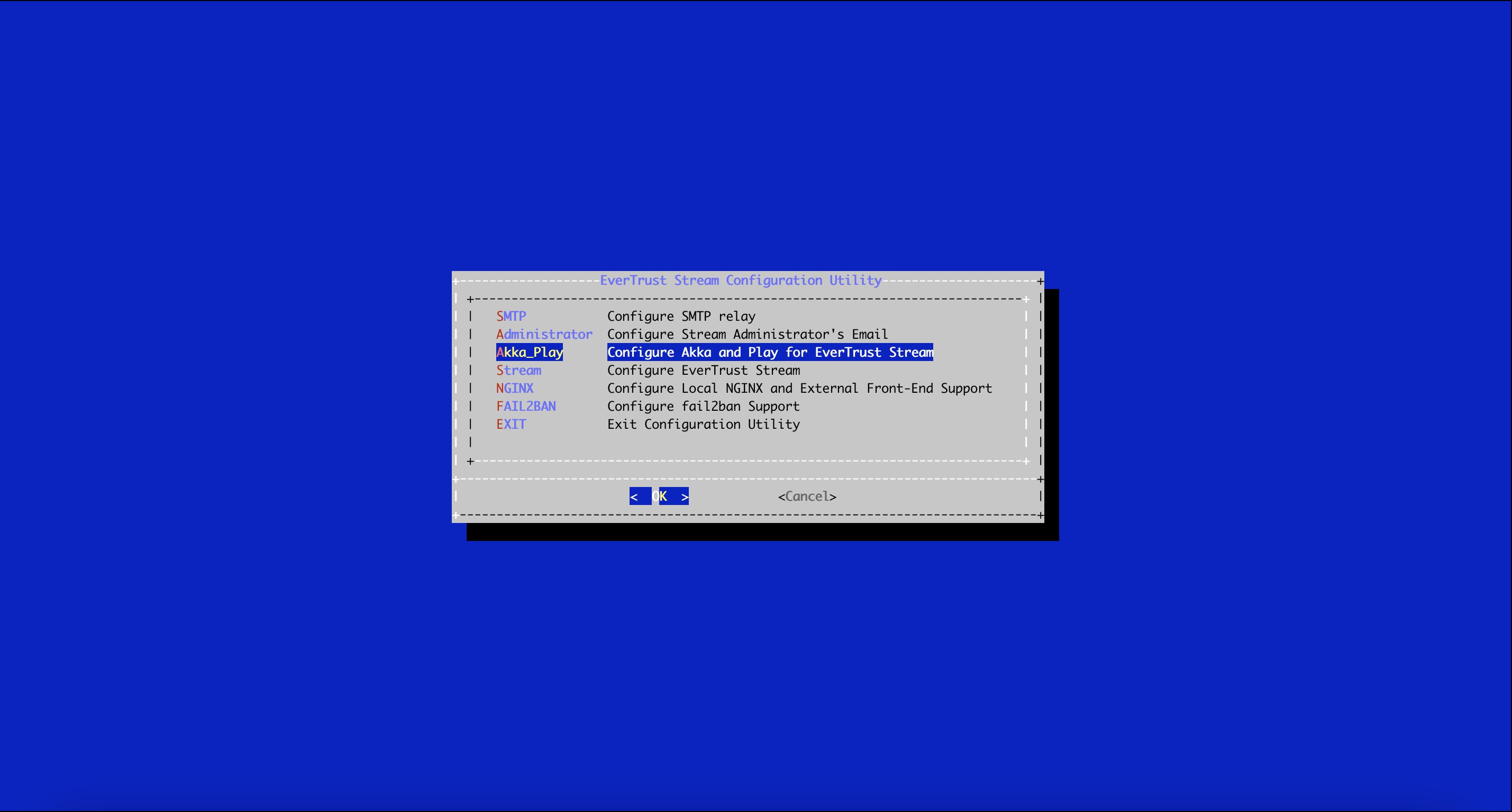1512x812 pixels.
Task: Click the 'Configure SMTP relay' description
Action: pos(681,316)
